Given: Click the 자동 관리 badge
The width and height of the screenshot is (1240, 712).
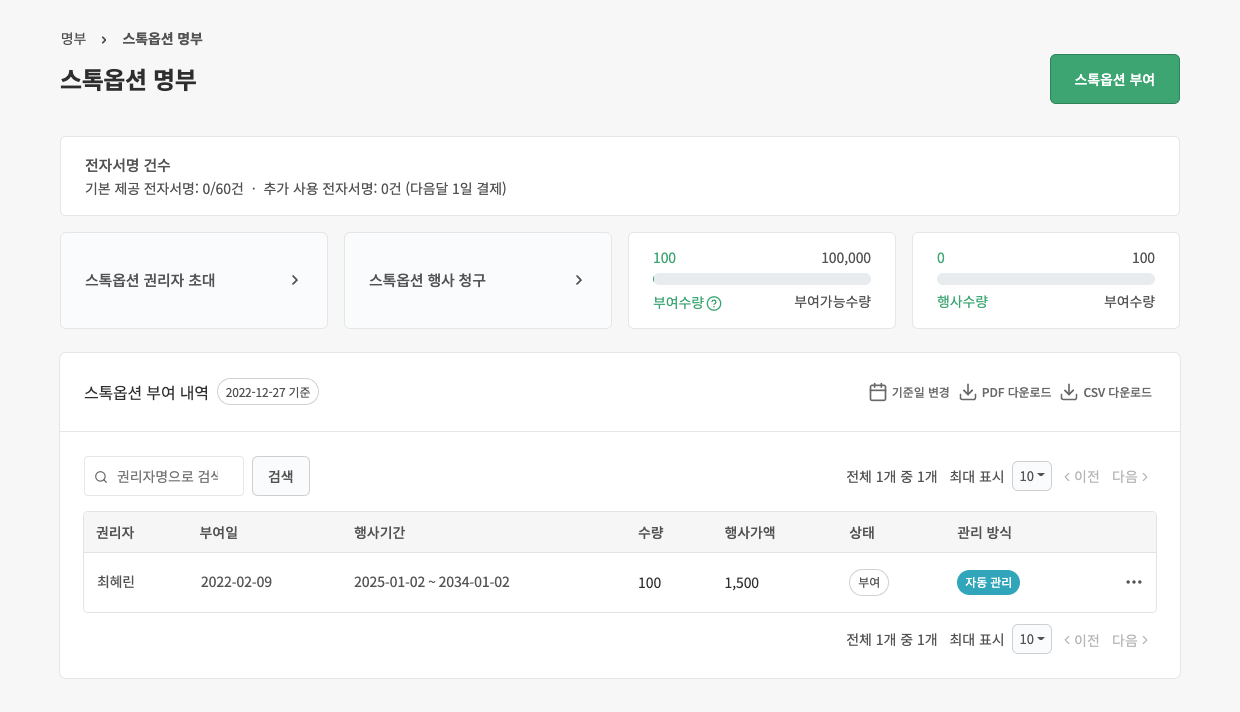Looking at the screenshot, I should [x=988, y=582].
